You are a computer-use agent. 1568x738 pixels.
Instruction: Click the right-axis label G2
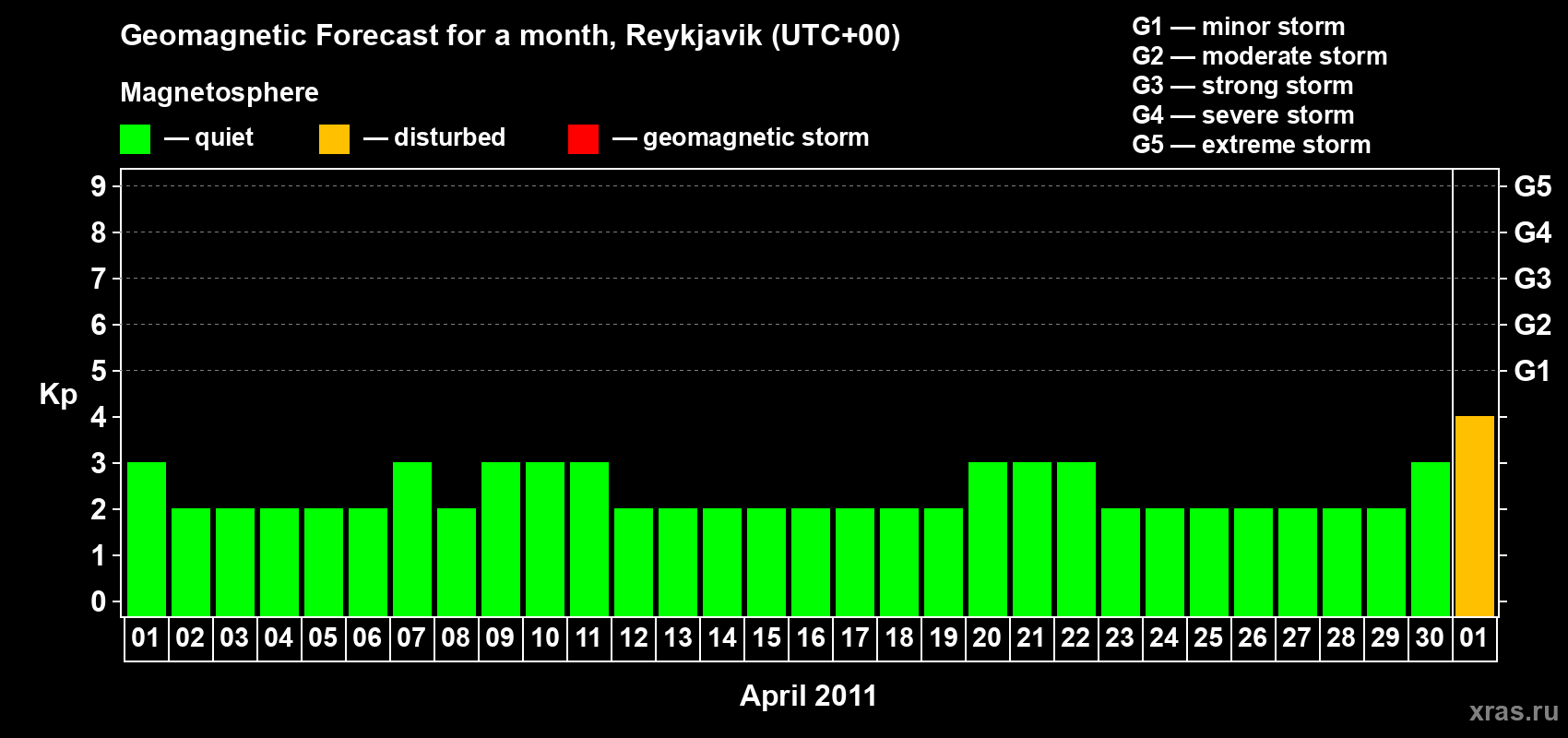point(1533,325)
